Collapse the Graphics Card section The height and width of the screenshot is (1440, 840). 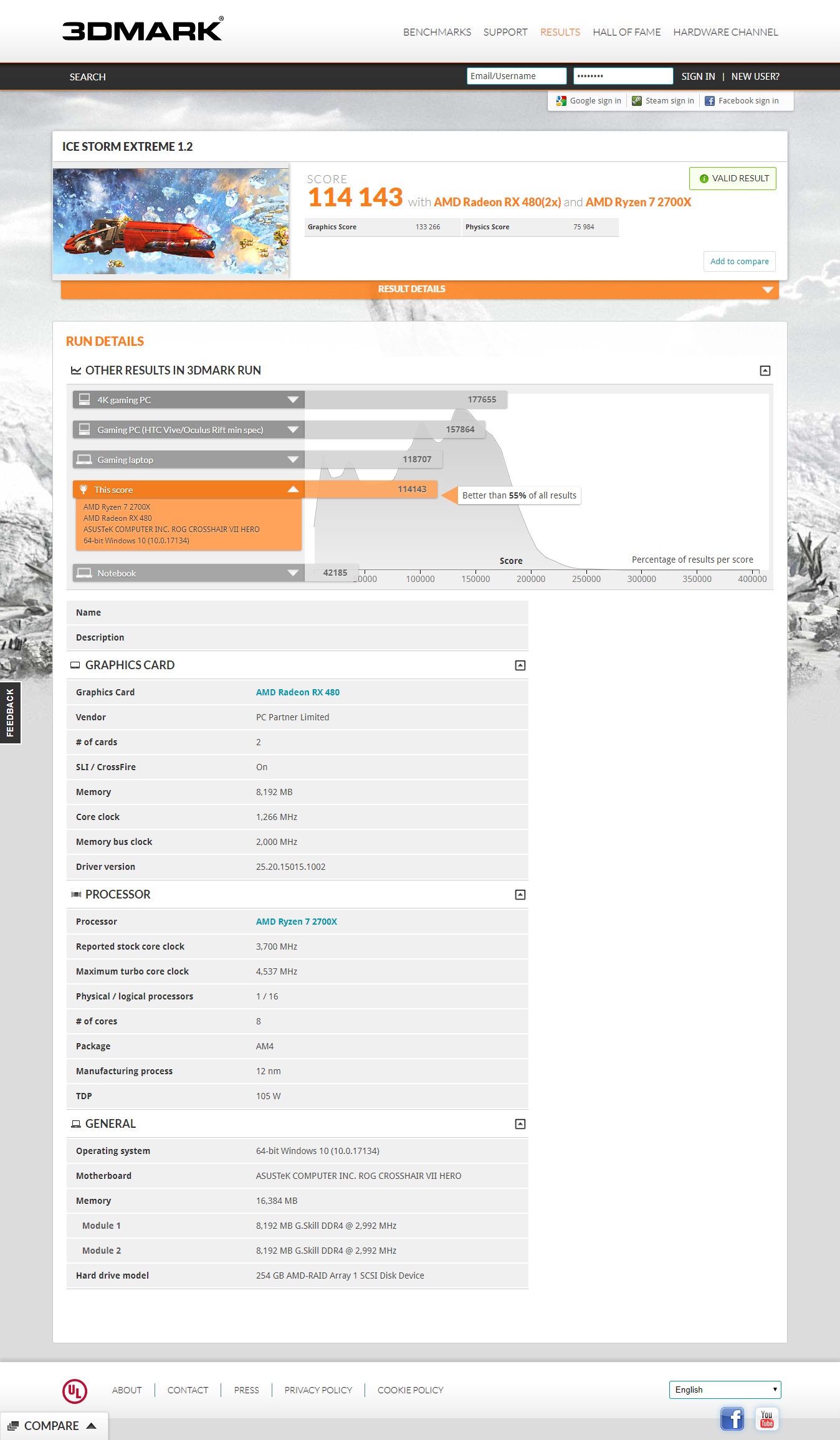coord(520,665)
